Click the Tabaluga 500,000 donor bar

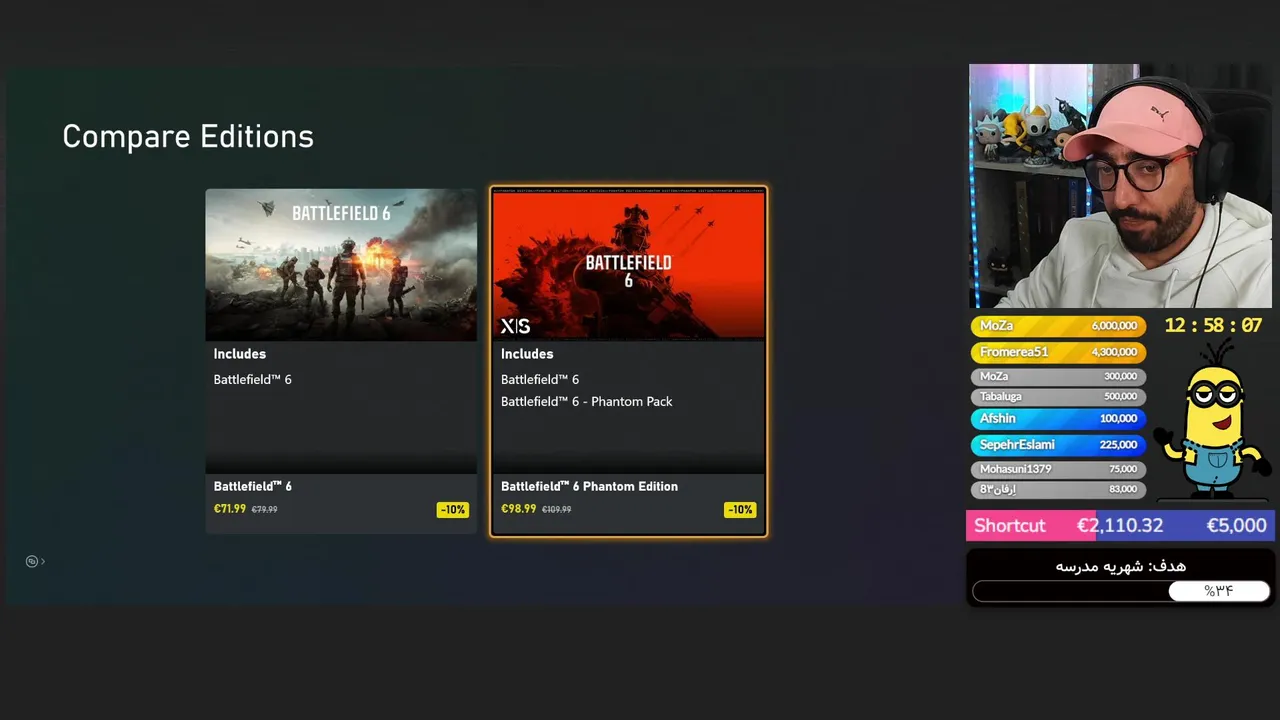[1058, 396]
